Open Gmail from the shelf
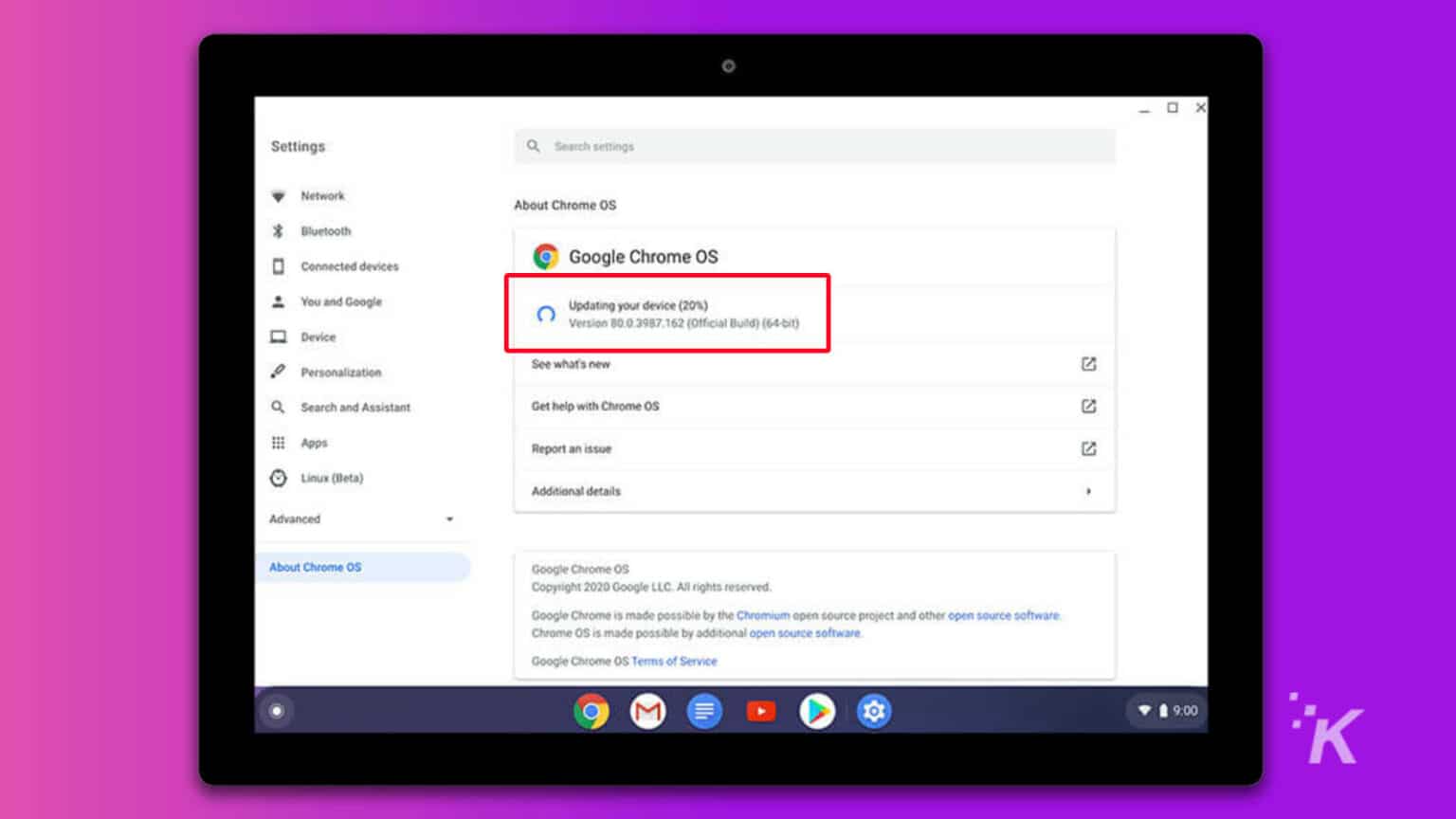The height and width of the screenshot is (819, 1456). (647, 711)
